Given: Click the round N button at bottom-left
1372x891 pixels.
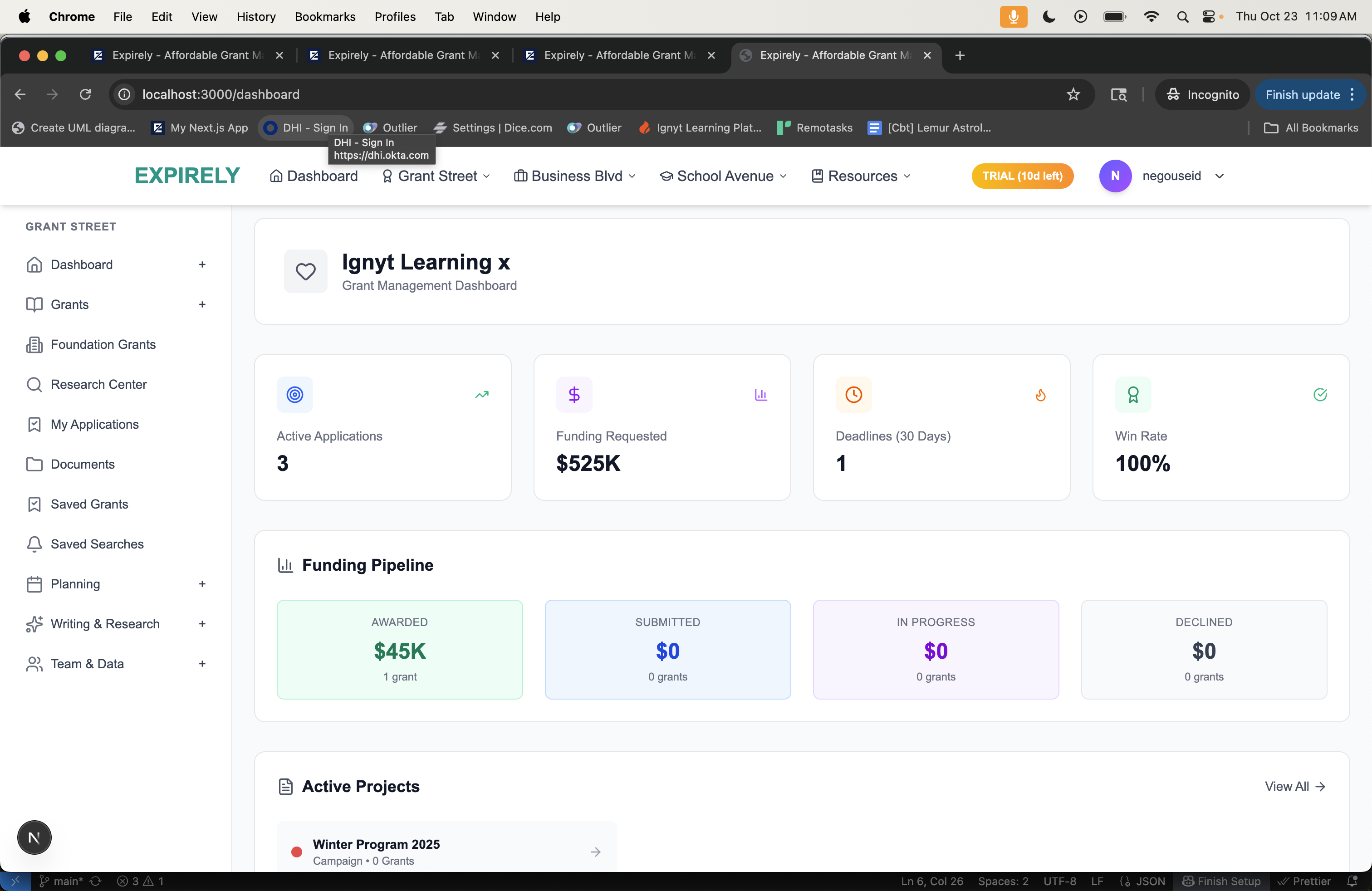Looking at the screenshot, I should pos(34,837).
